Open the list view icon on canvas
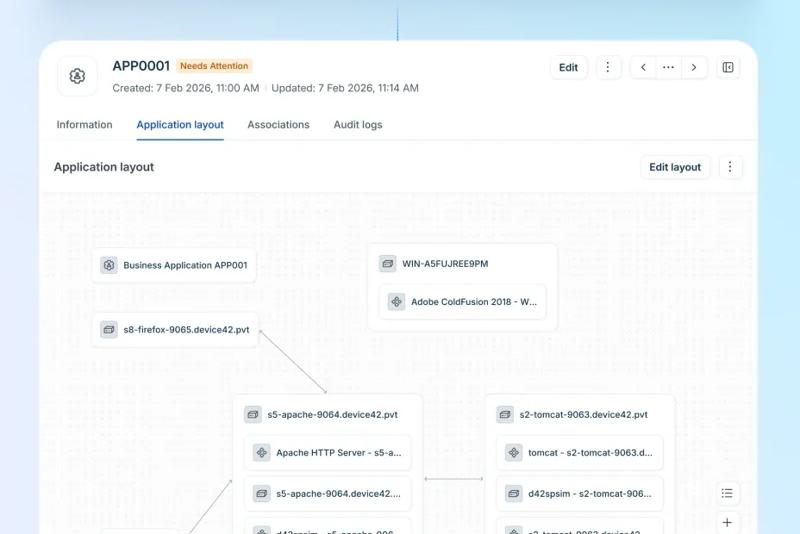Viewport: 800px width, 534px height. click(x=727, y=493)
